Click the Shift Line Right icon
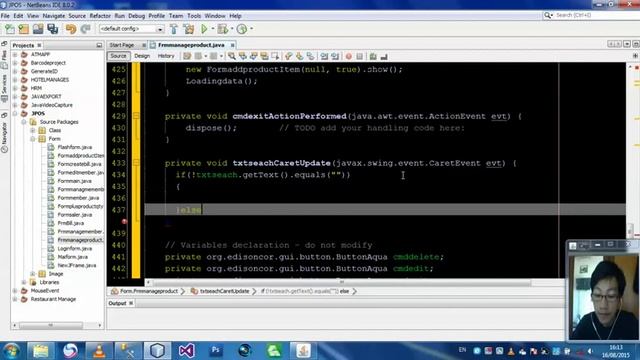The height and width of the screenshot is (360, 640). (x=335, y=56)
